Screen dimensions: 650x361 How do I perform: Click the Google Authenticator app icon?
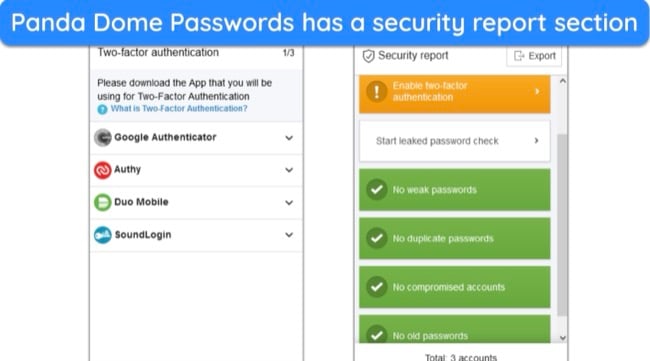click(103, 138)
